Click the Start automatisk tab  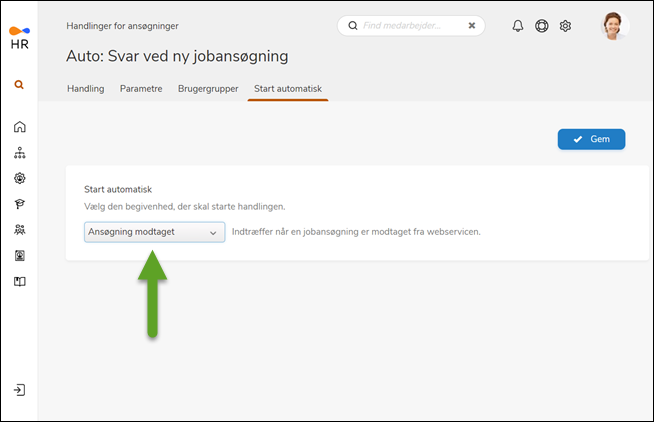(288, 89)
